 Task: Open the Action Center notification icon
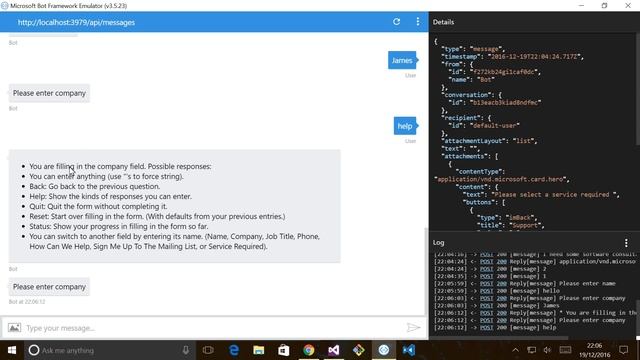pos(623,350)
